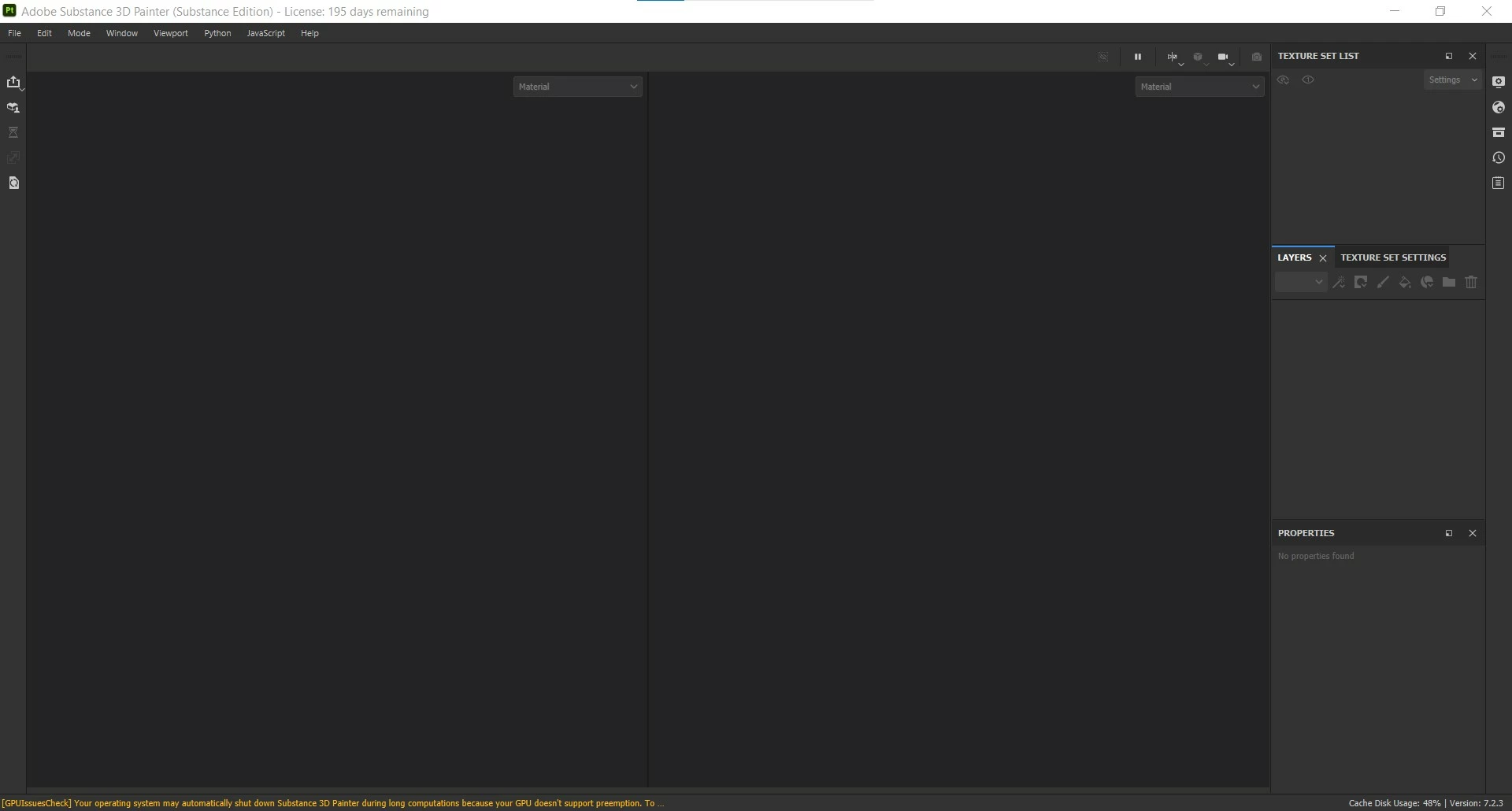Image resolution: width=1512 pixels, height=811 pixels.
Task: Expand the symmetry options arrow
Action: 1181,64
